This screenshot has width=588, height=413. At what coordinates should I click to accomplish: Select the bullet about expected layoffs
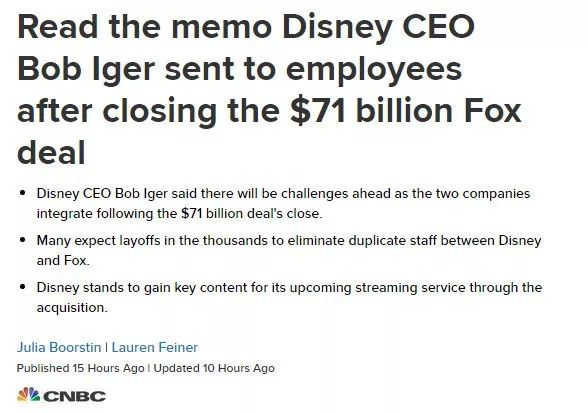(x=289, y=250)
